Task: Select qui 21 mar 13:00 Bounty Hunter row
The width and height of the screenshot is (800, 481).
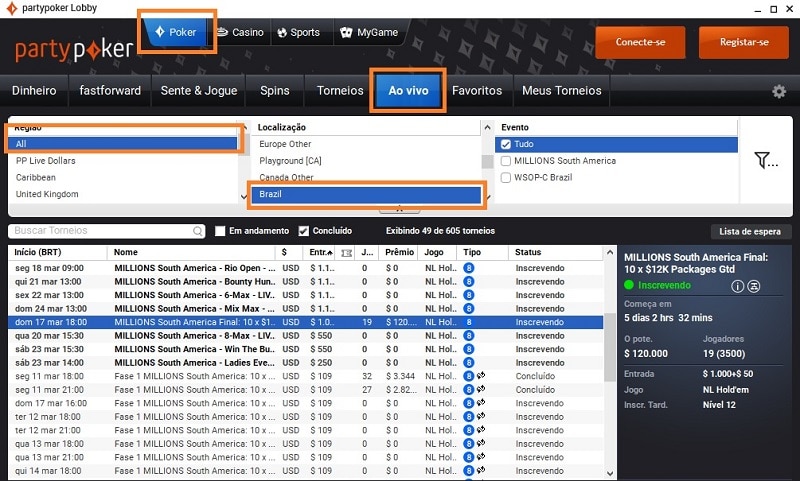Action: coord(306,282)
